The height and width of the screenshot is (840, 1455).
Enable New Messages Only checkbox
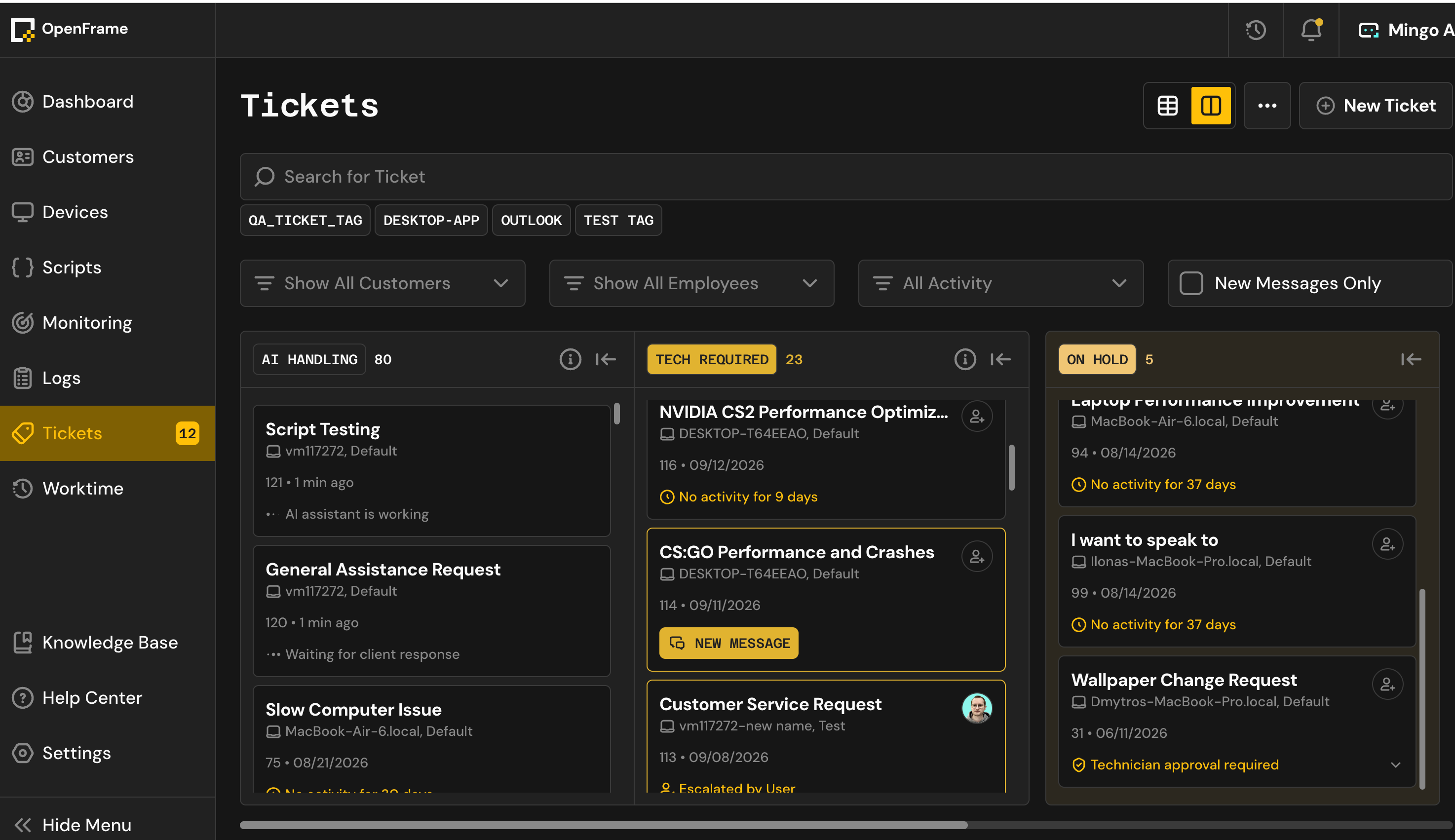(x=1191, y=283)
